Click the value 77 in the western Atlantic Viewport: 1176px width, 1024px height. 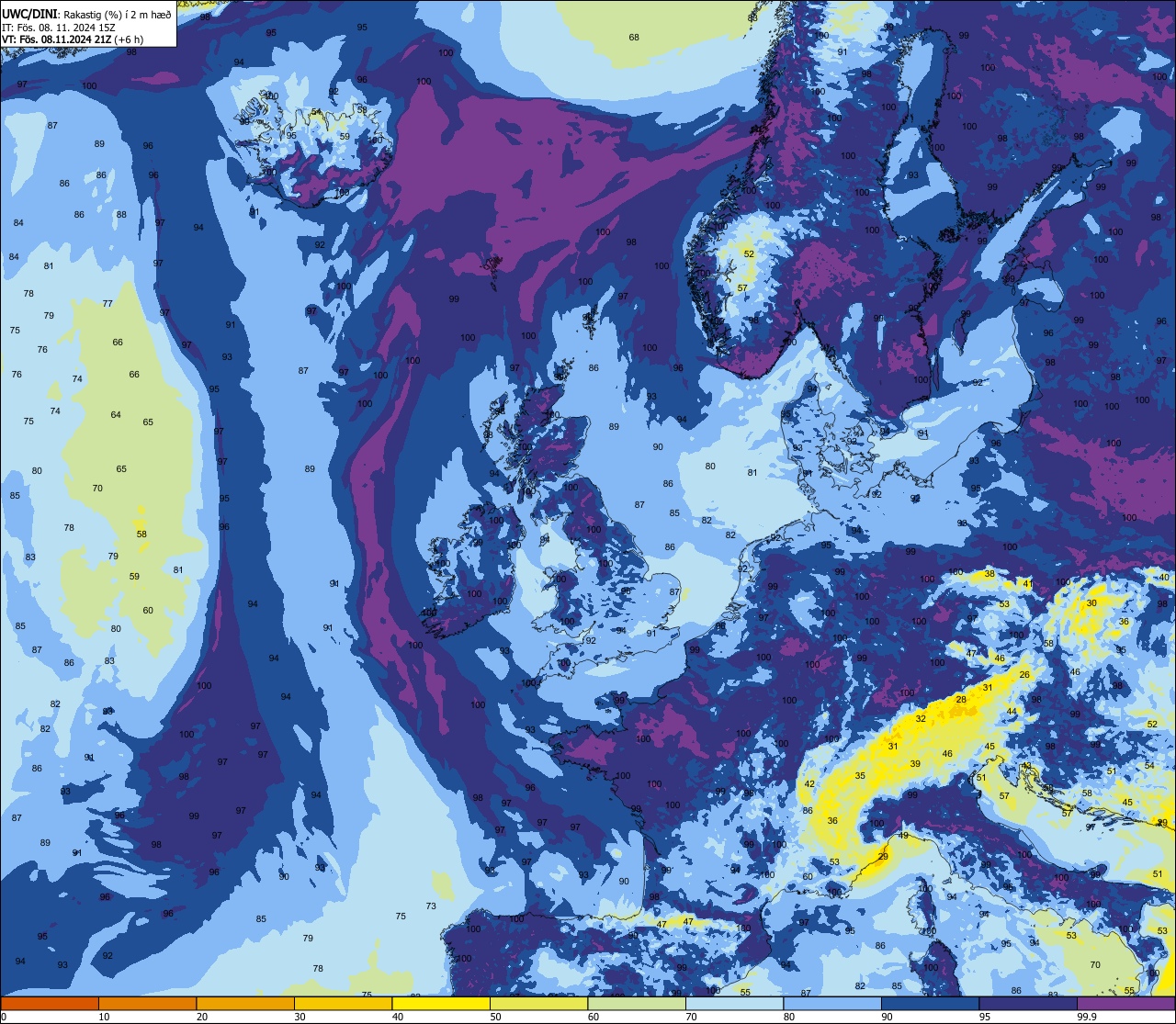[x=107, y=304]
